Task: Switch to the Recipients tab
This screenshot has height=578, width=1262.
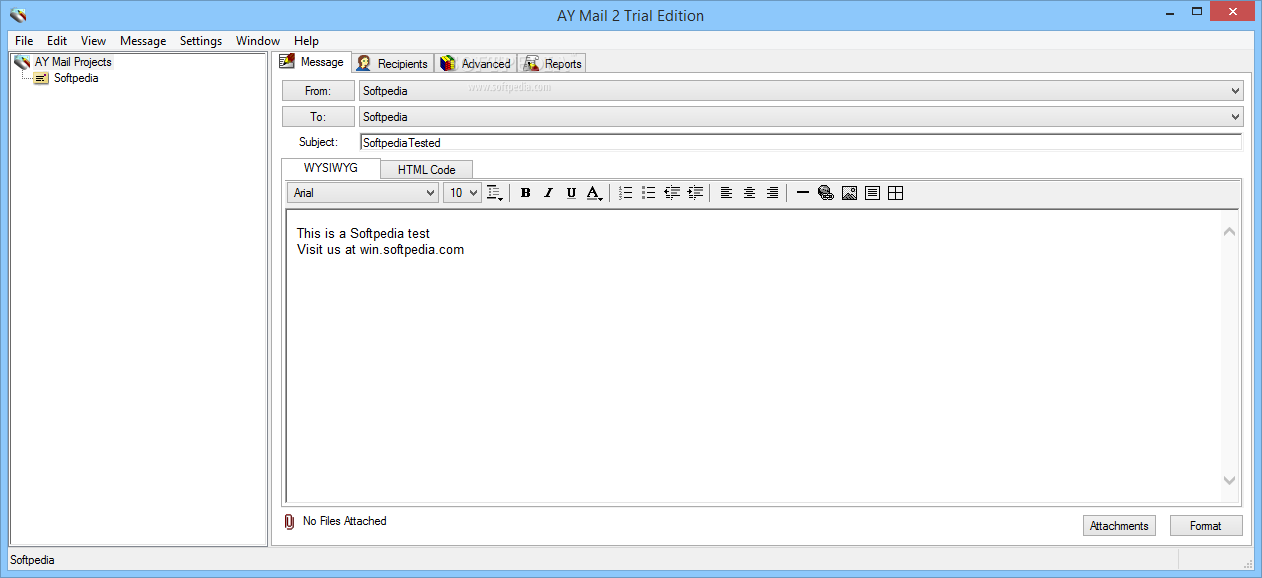Action: [393, 63]
